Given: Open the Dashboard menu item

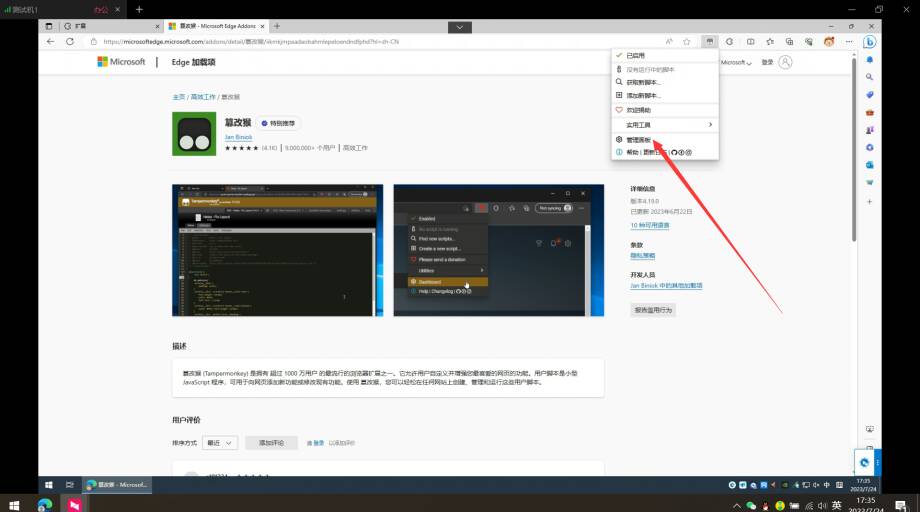Looking at the screenshot, I should [x=665, y=140].
